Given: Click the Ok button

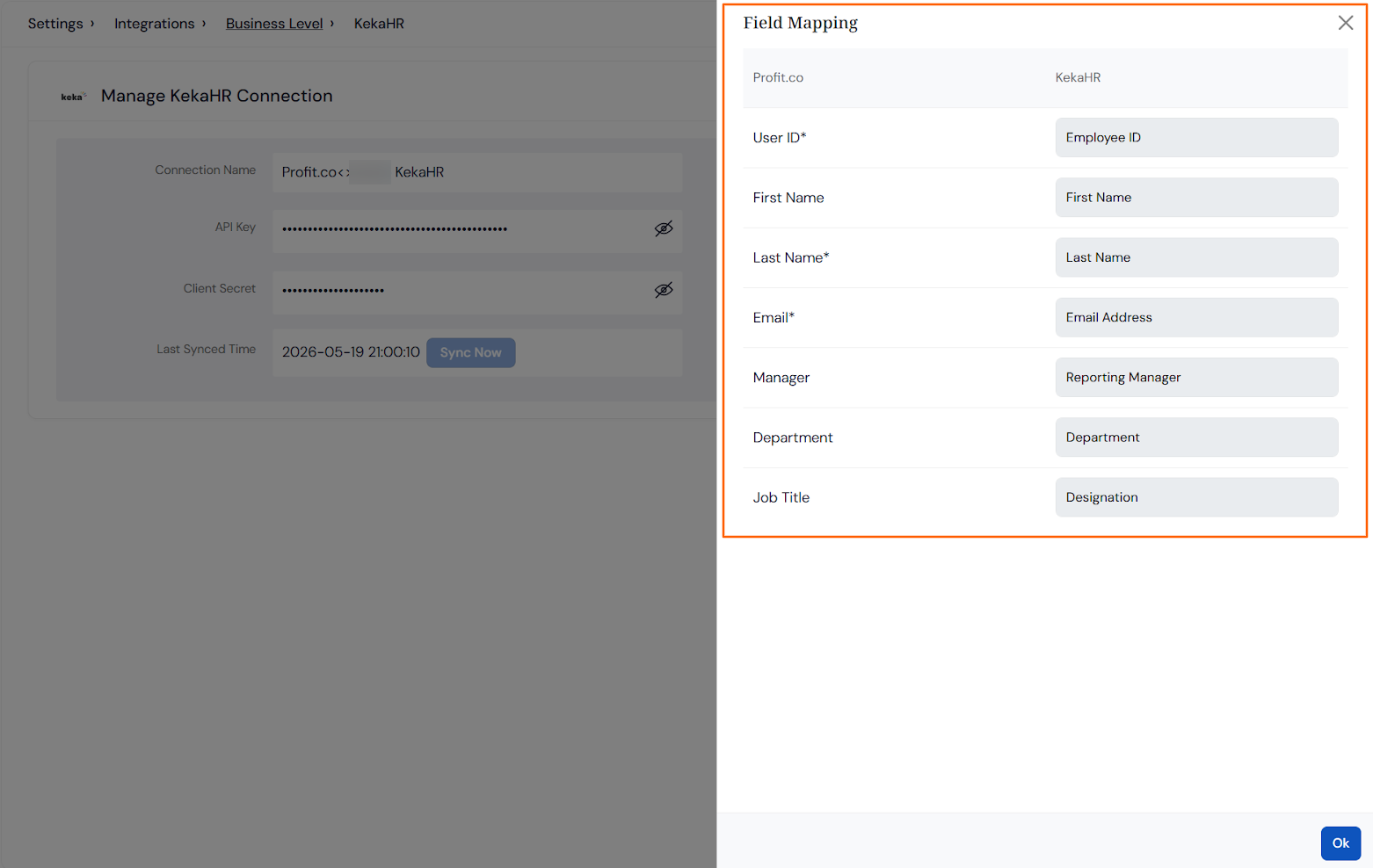Looking at the screenshot, I should point(1340,843).
